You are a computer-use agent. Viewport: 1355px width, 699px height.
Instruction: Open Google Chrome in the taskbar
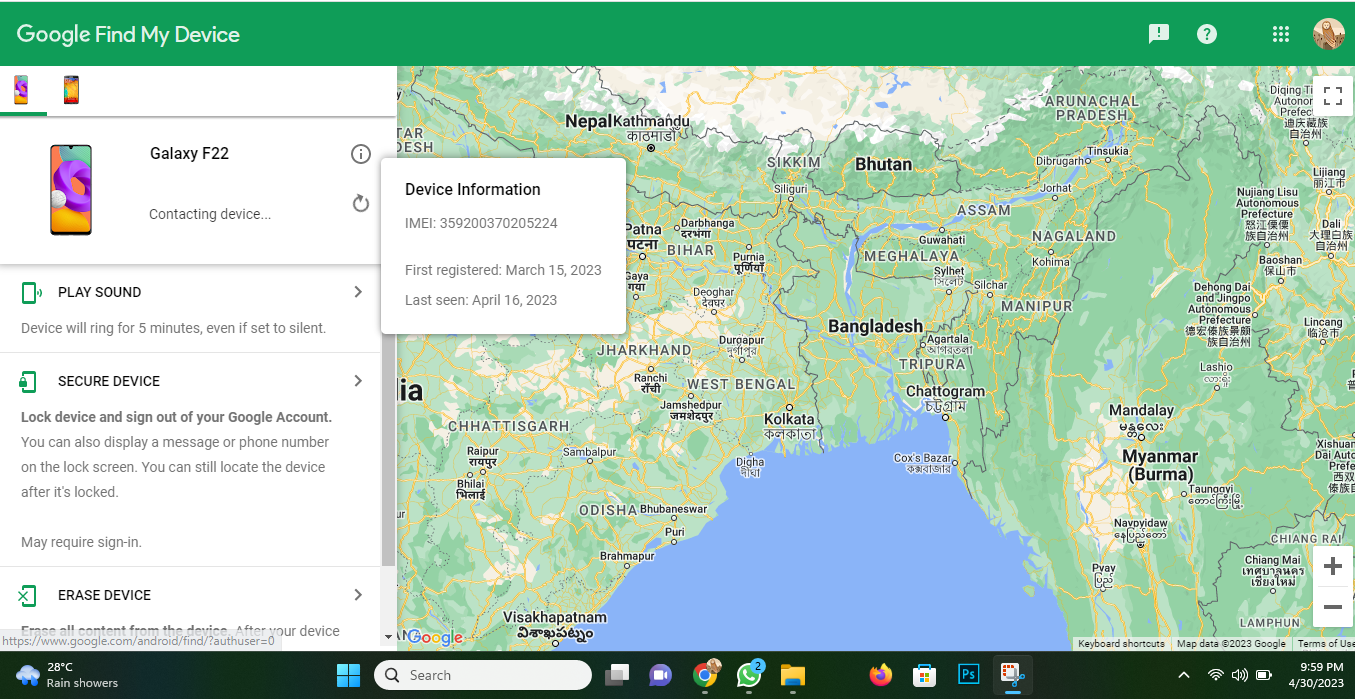(706, 675)
